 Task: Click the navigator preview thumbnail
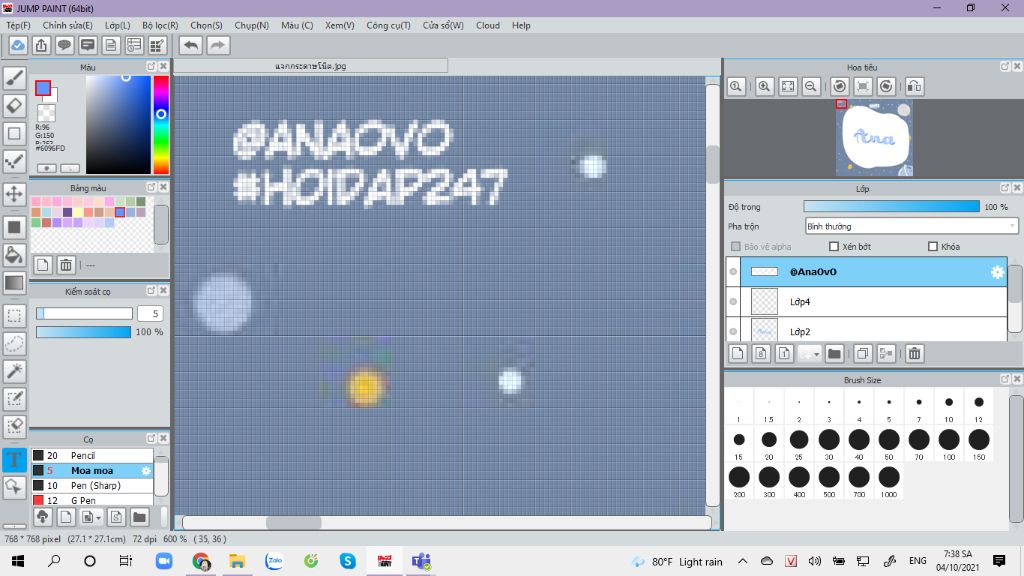[x=874, y=138]
